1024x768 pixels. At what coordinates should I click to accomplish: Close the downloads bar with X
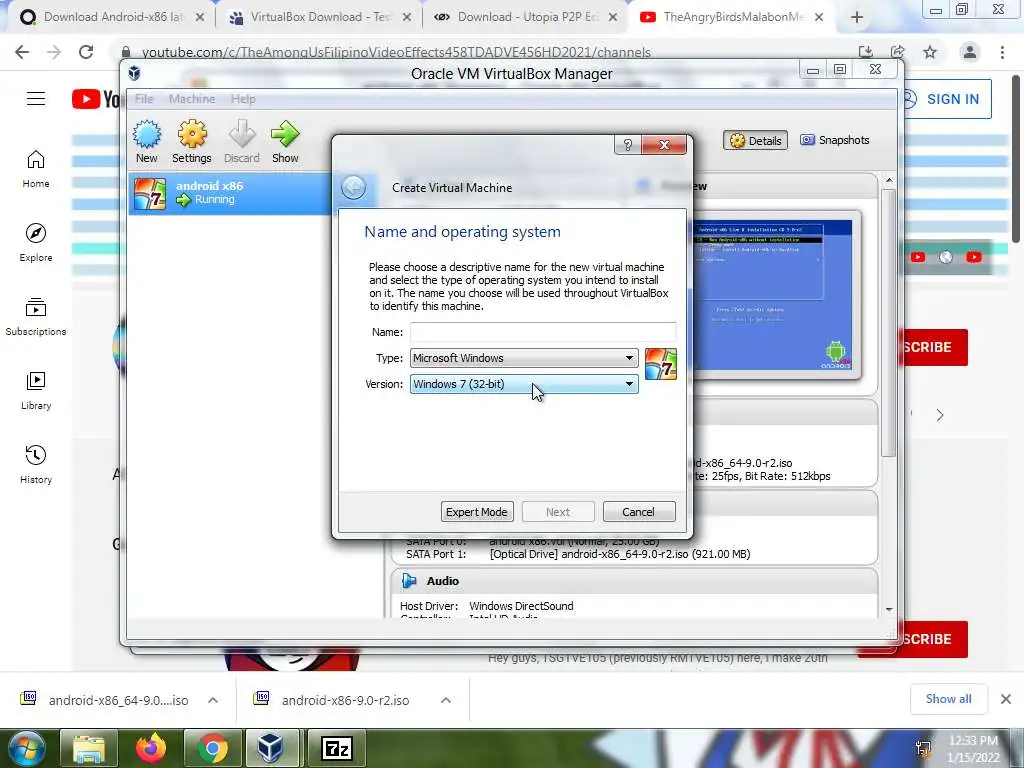1006,699
